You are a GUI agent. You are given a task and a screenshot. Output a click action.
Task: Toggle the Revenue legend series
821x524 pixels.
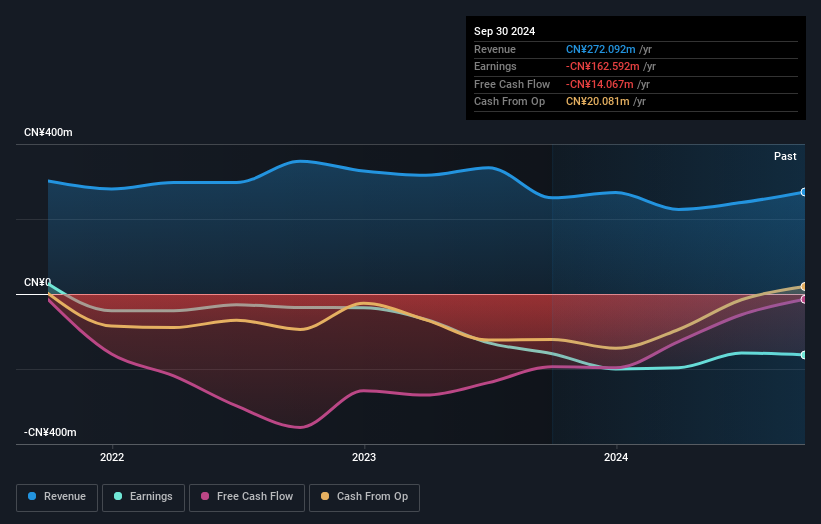point(57,497)
